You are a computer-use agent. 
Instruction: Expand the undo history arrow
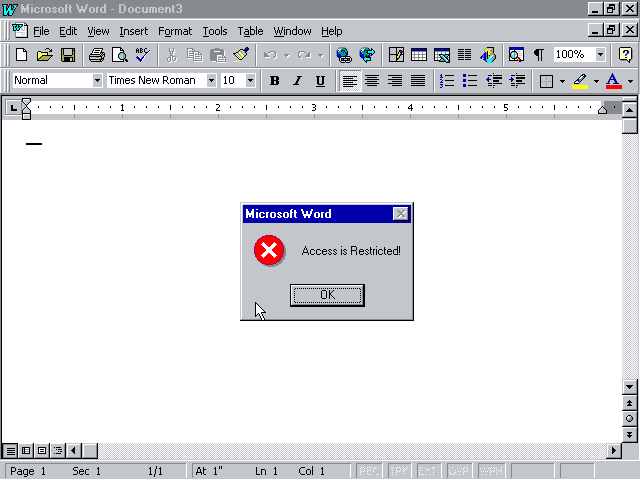(x=287, y=55)
